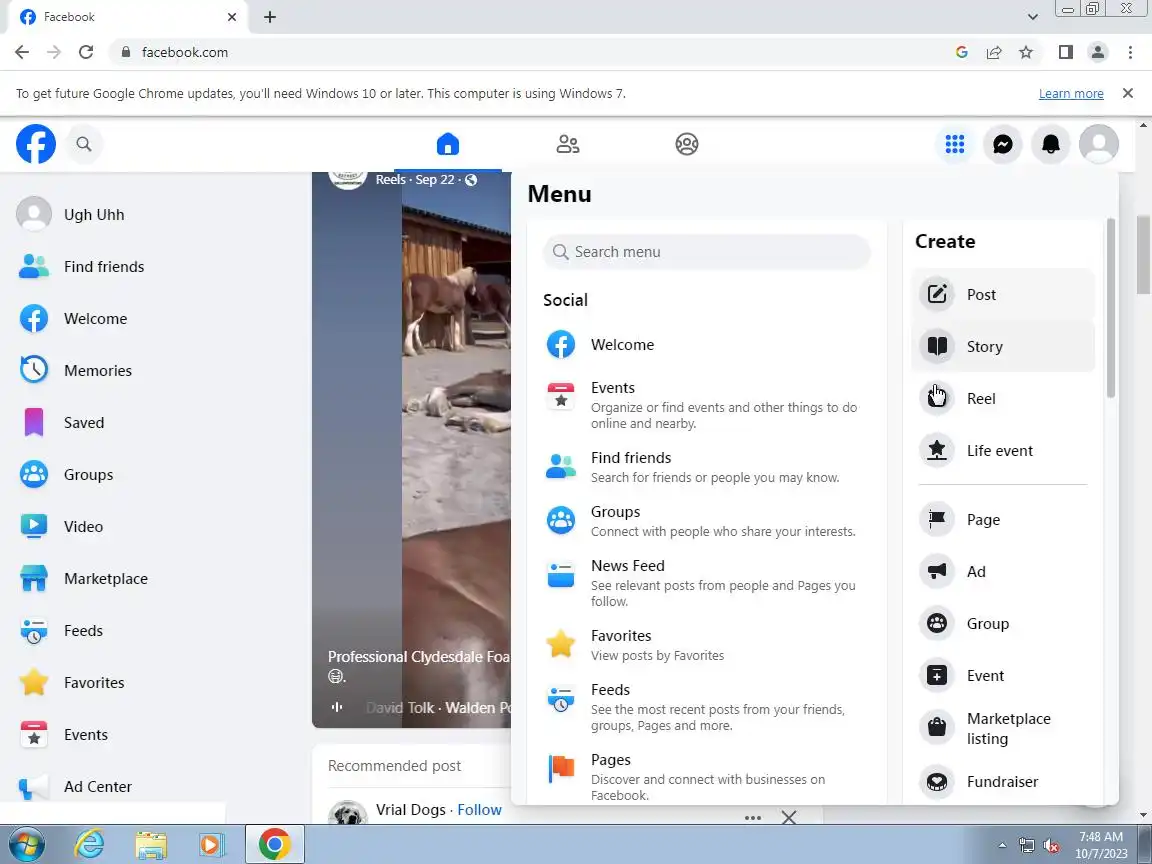
Task: Go back in browser history
Action: pos(22,52)
